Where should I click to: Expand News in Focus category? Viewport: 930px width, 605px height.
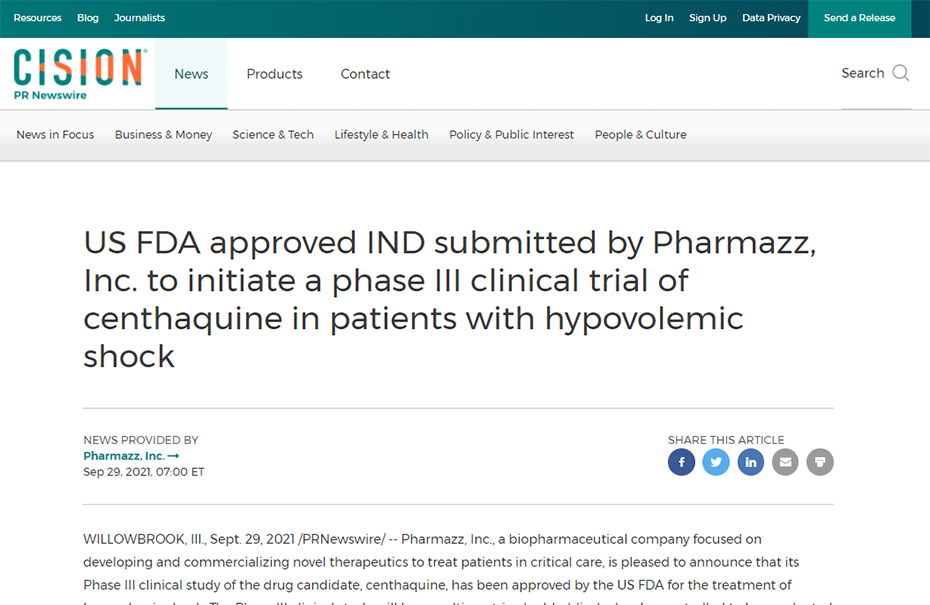tap(55, 135)
